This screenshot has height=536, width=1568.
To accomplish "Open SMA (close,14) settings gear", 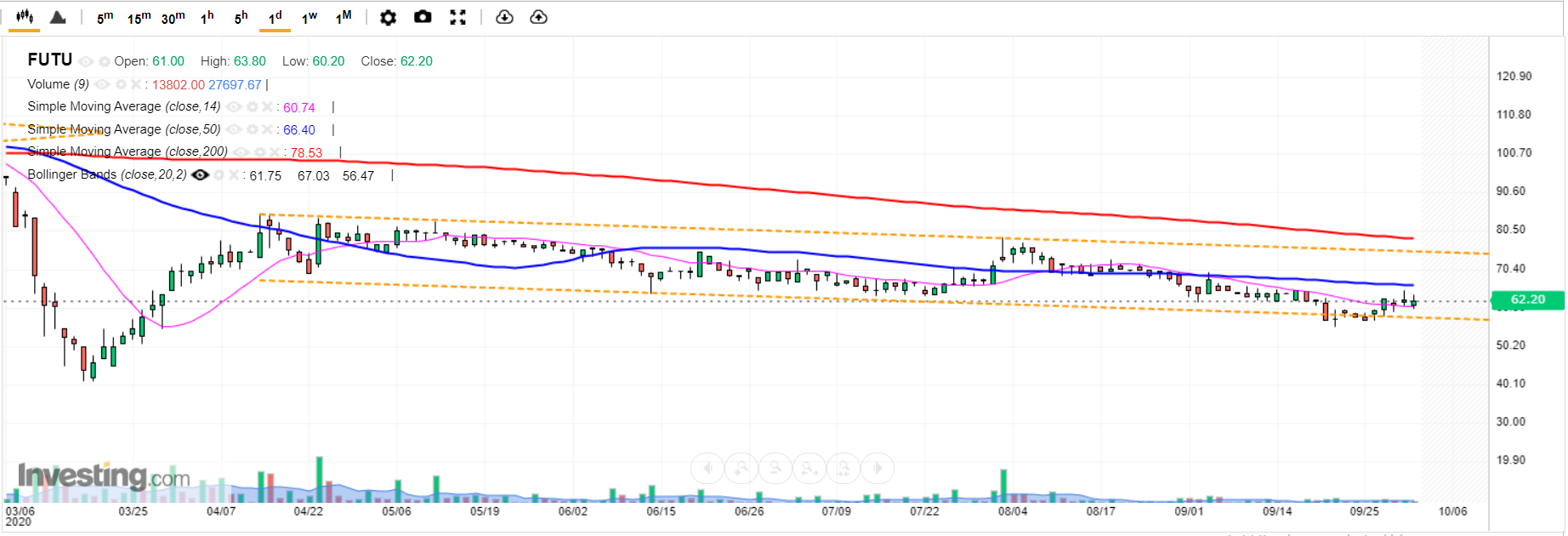I will [253, 107].
